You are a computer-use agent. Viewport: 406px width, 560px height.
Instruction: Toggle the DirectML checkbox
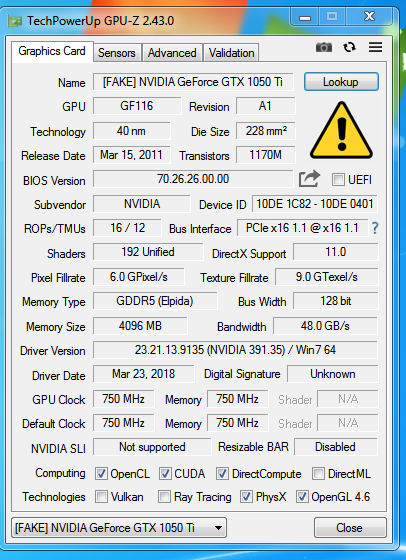click(x=318, y=474)
